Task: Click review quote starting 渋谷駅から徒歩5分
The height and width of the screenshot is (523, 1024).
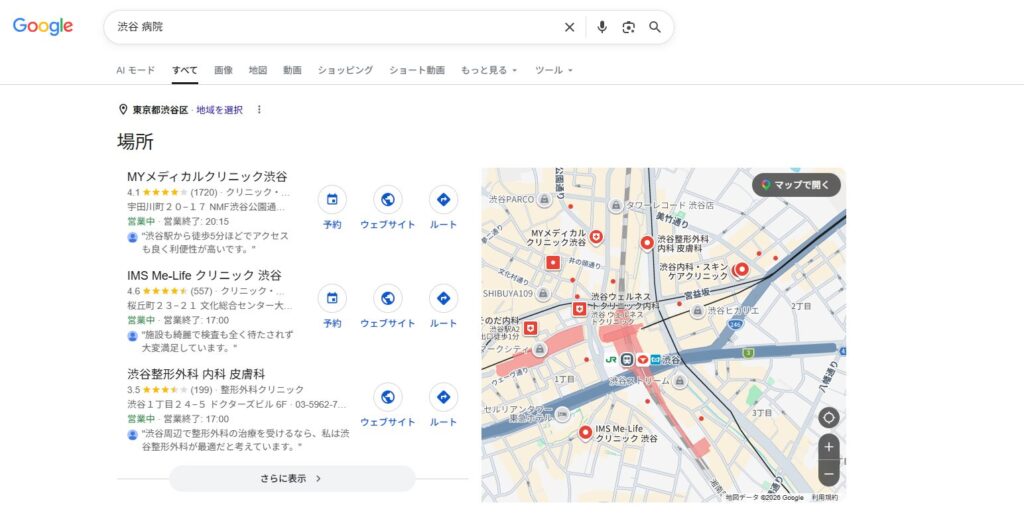Action: coord(215,242)
